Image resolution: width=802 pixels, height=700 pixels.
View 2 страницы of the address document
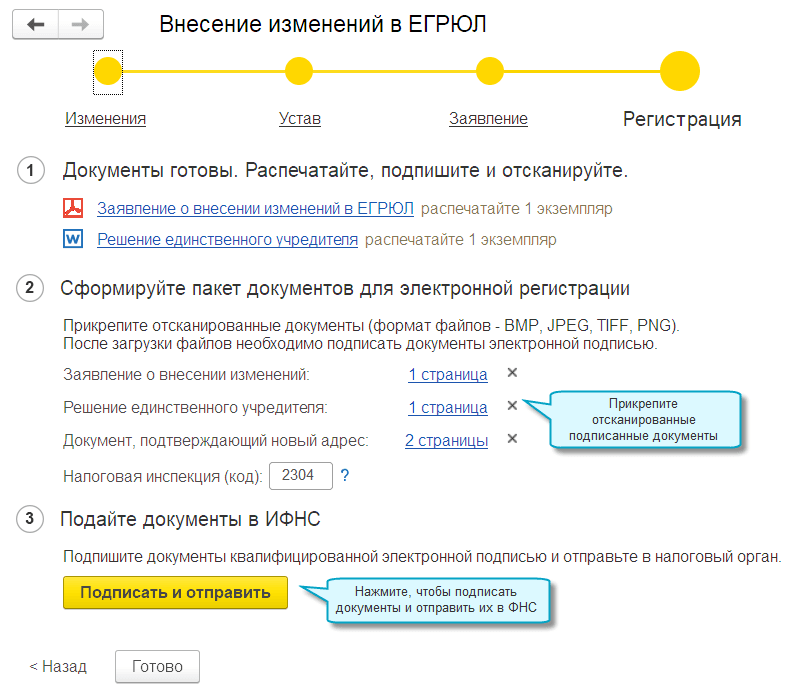point(448,438)
